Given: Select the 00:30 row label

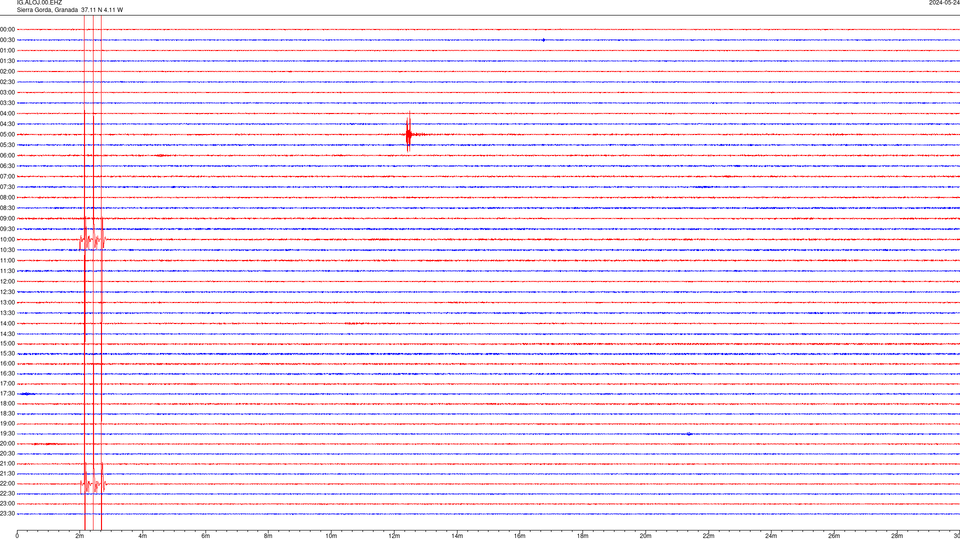Looking at the screenshot, I should pyautogui.click(x=7, y=40).
